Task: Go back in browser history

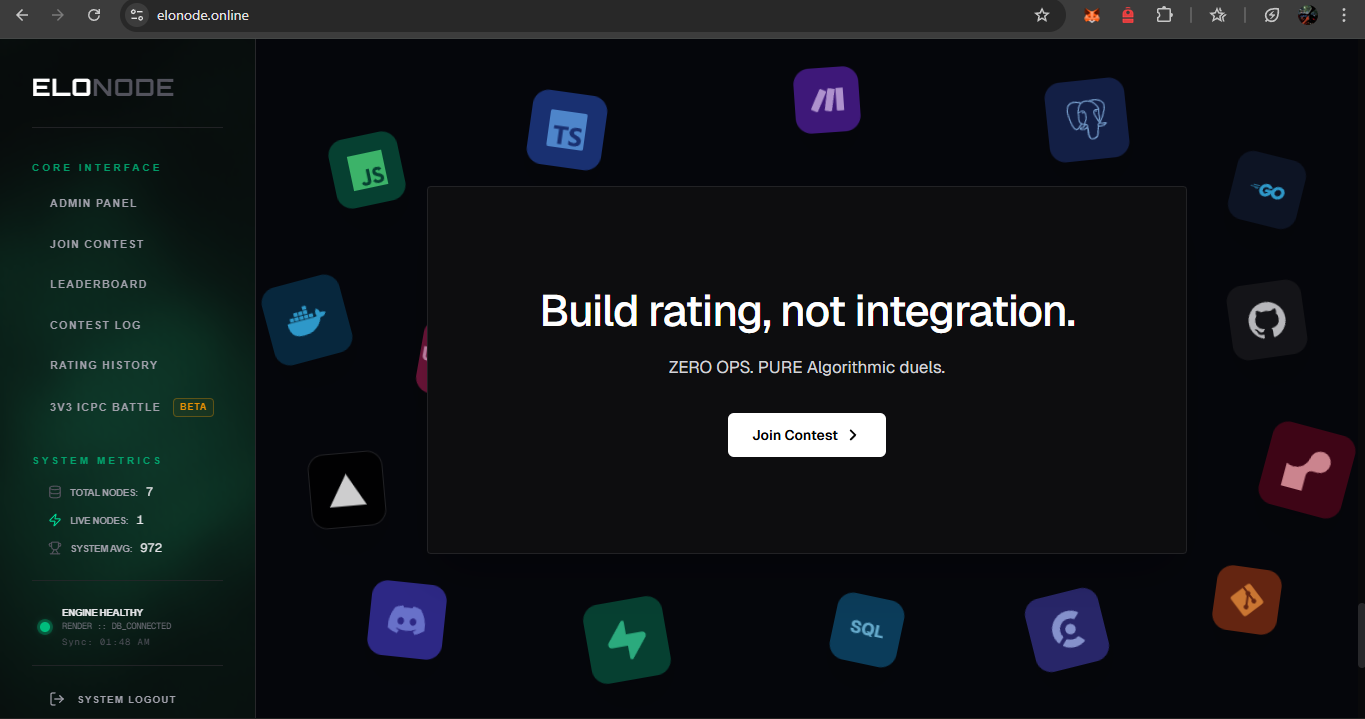Action: [x=22, y=15]
